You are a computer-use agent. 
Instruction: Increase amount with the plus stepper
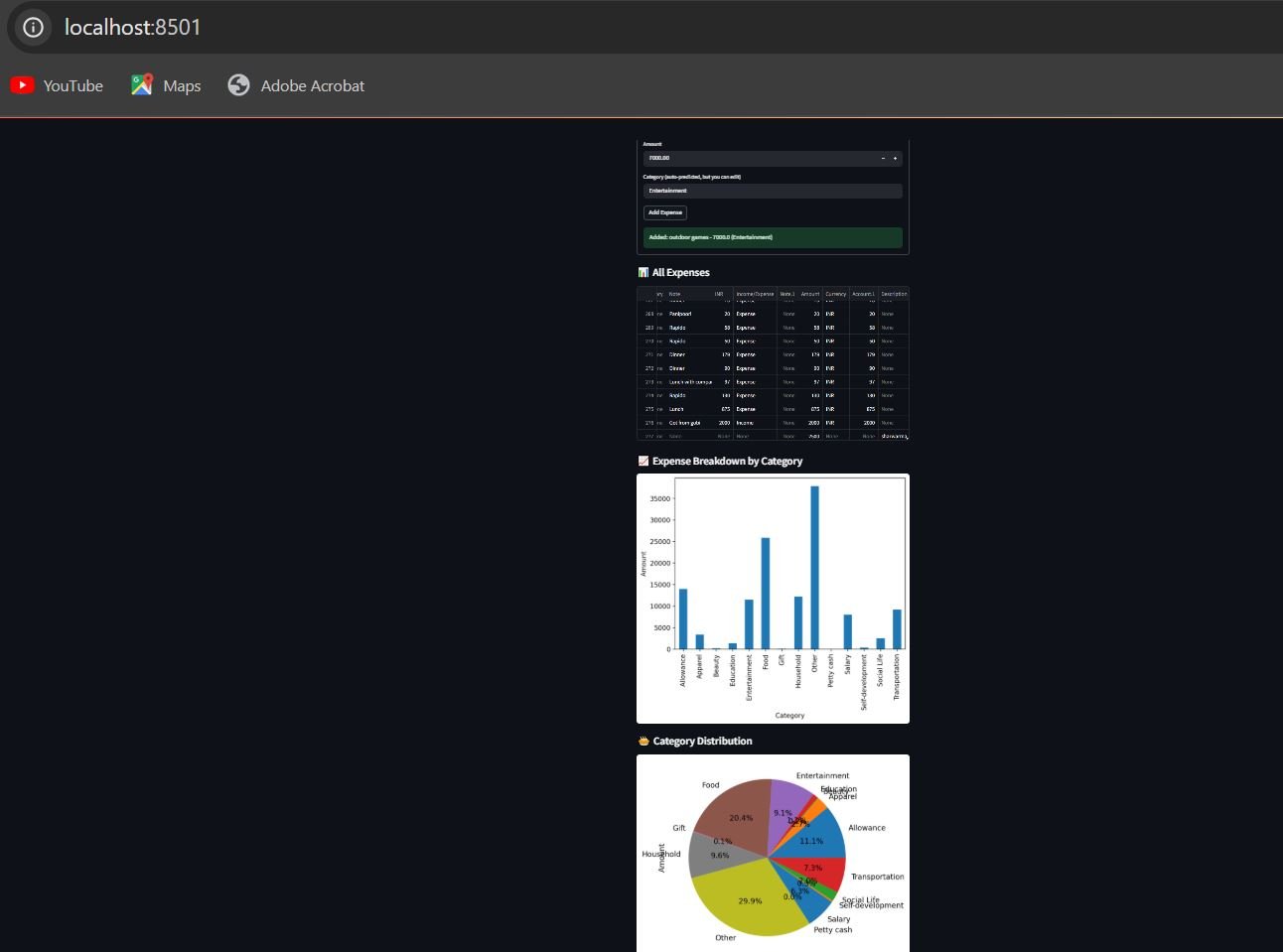[x=895, y=159]
